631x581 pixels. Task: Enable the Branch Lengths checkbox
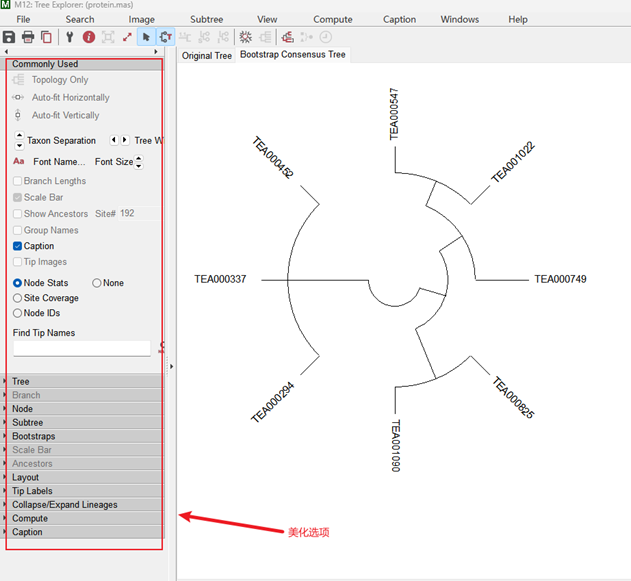point(17,181)
